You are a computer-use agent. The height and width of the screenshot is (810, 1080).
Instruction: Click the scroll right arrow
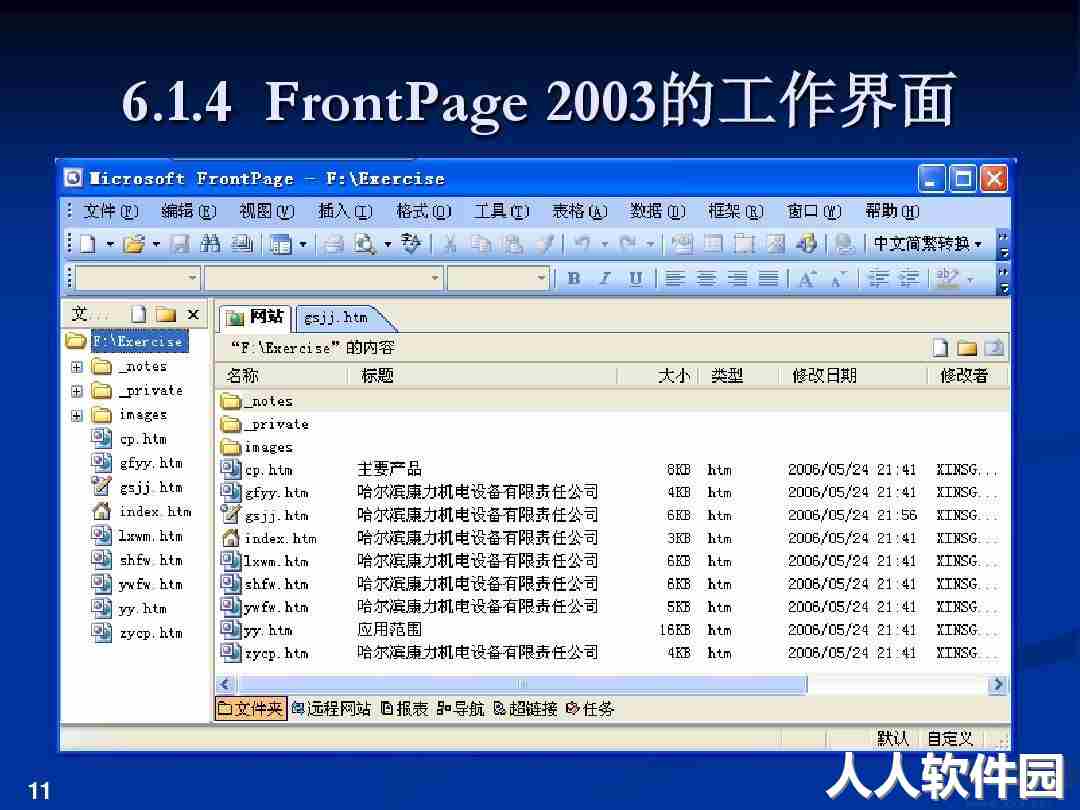pos(997,684)
